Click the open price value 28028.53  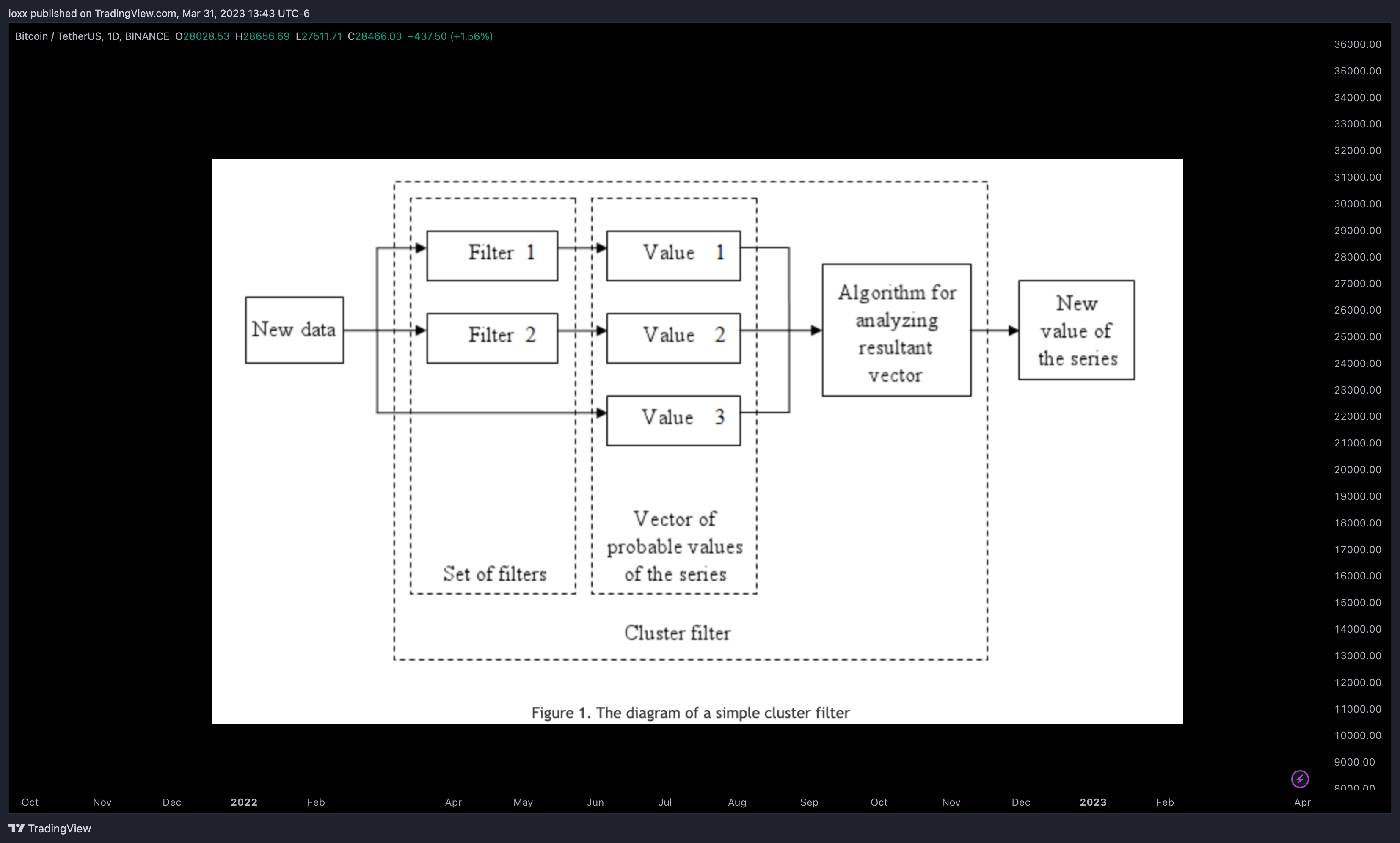(206, 36)
